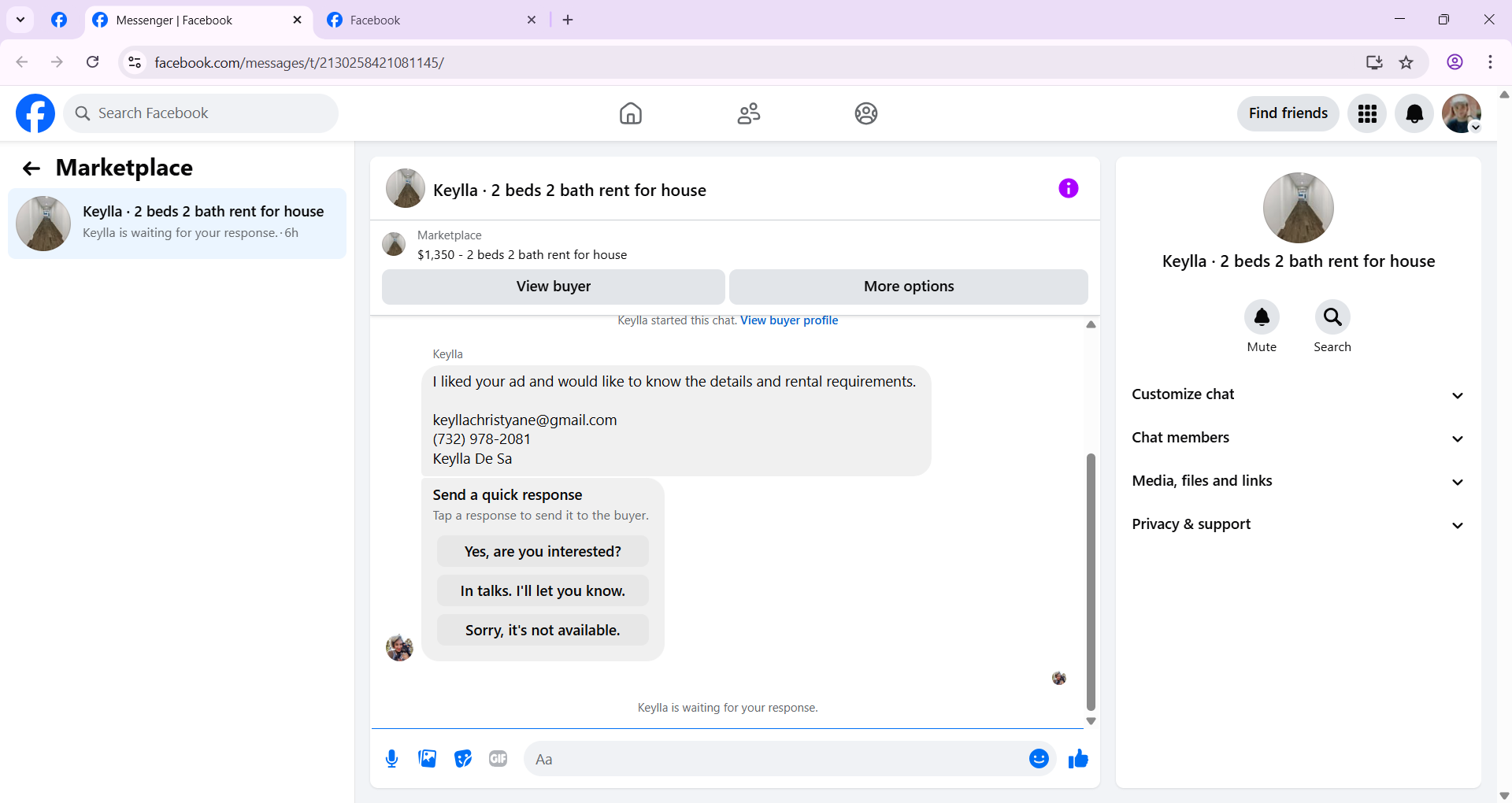Reload the page with the refresh icon
The width and height of the screenshot is (1512, 803).
point(93,62)
